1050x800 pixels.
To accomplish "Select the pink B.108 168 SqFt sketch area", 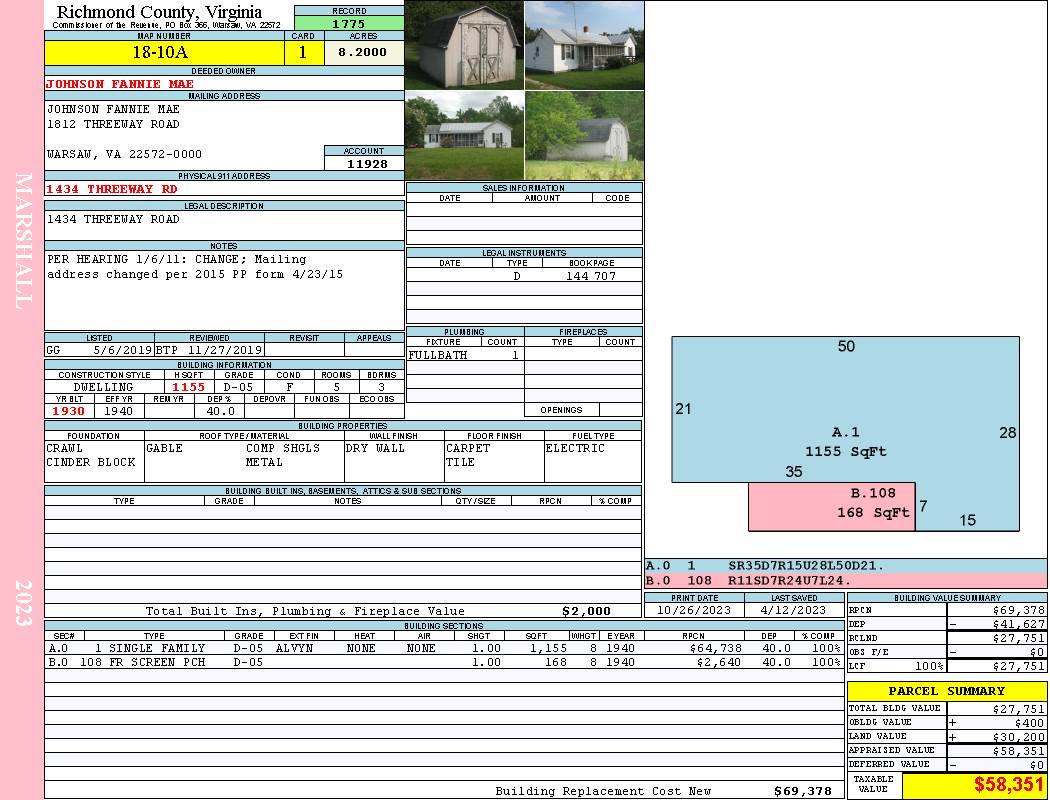I will pos(832,505).
